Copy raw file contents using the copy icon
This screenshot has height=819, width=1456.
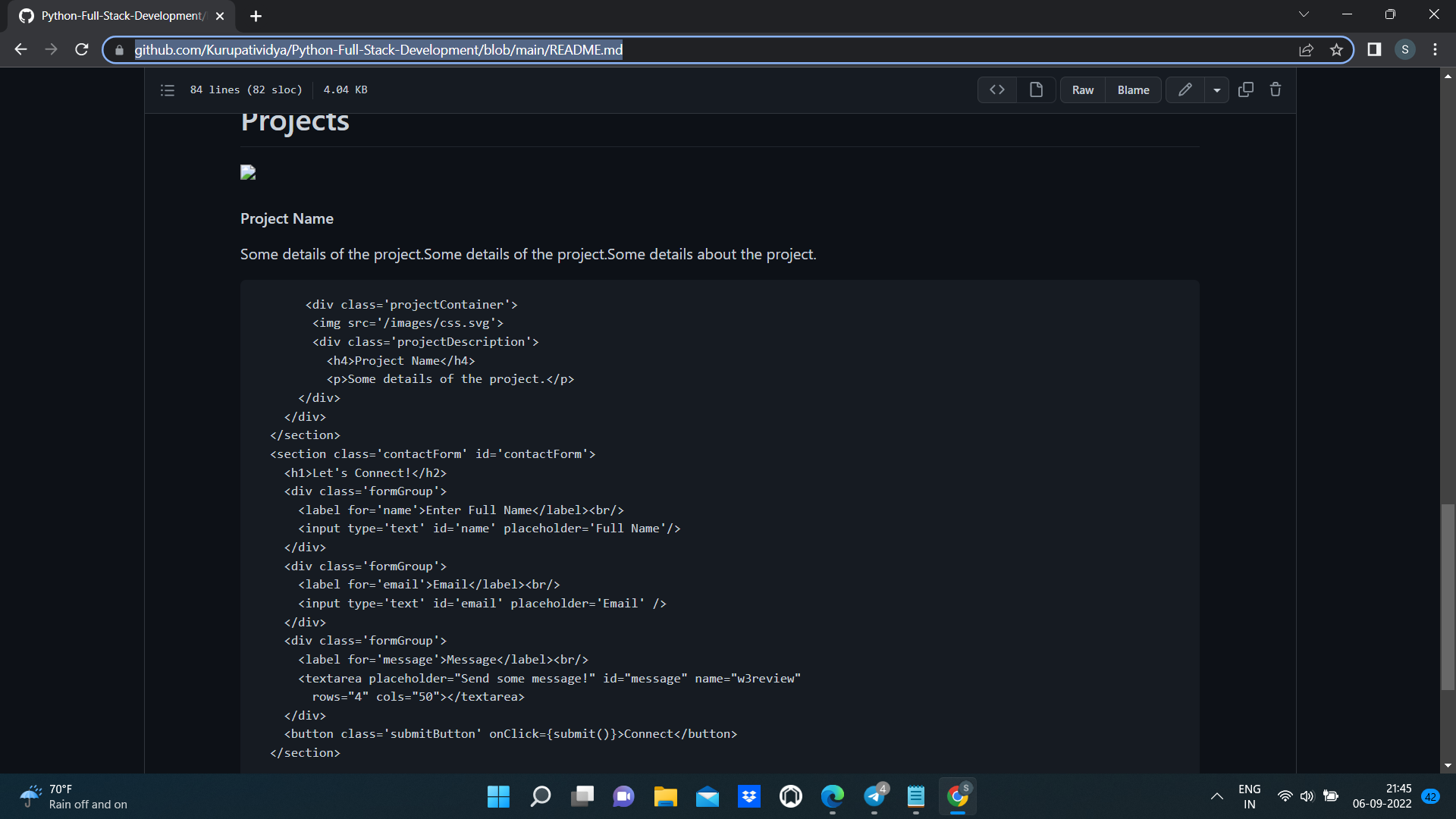(1246, 89)
